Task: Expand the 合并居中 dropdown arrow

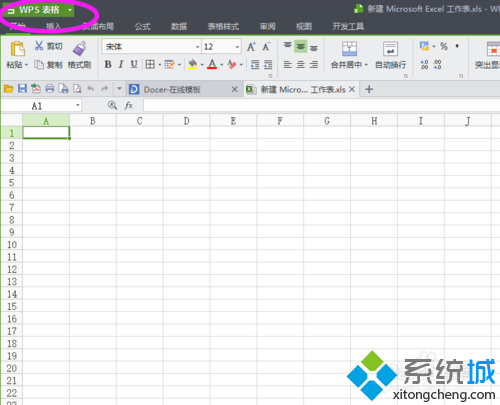Action: point(366,65)
